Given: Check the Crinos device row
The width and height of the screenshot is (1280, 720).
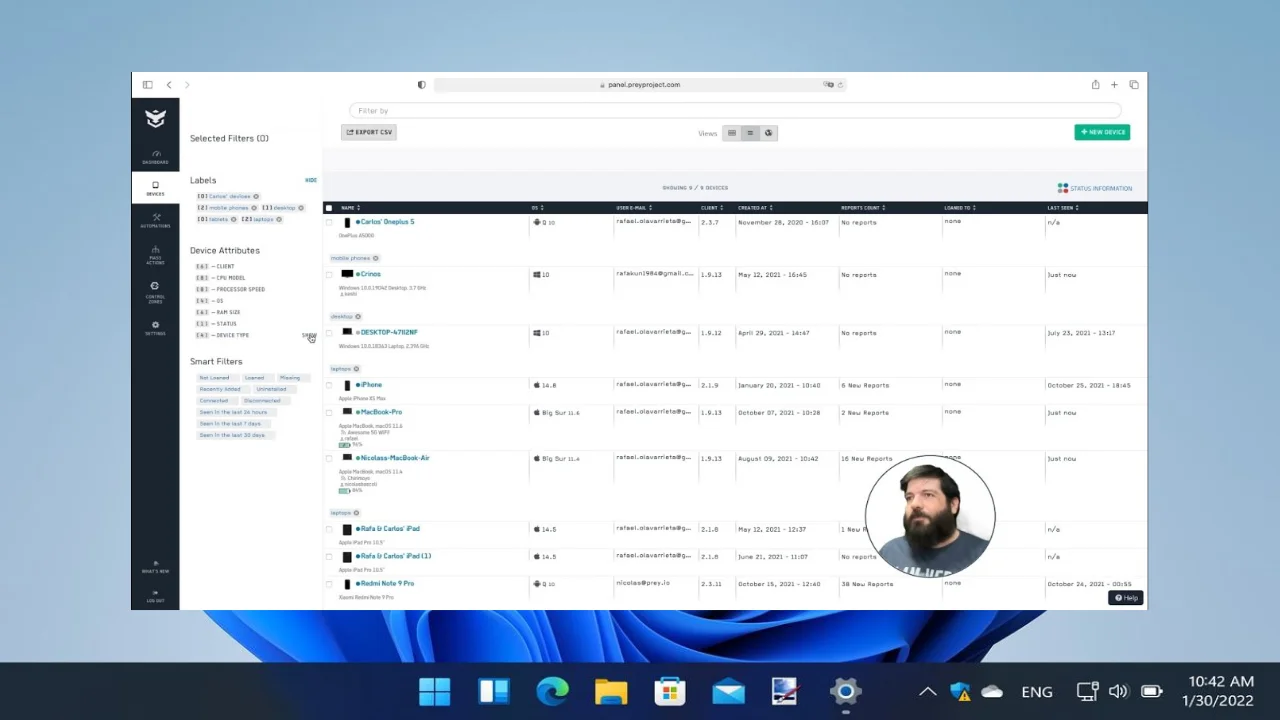Looking at the screenshot, I should (329, 274).
